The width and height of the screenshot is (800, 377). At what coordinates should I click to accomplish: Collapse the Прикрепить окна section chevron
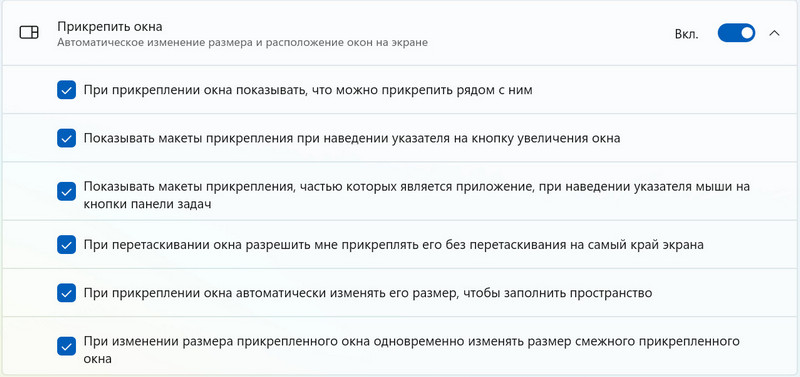[774, 33]
